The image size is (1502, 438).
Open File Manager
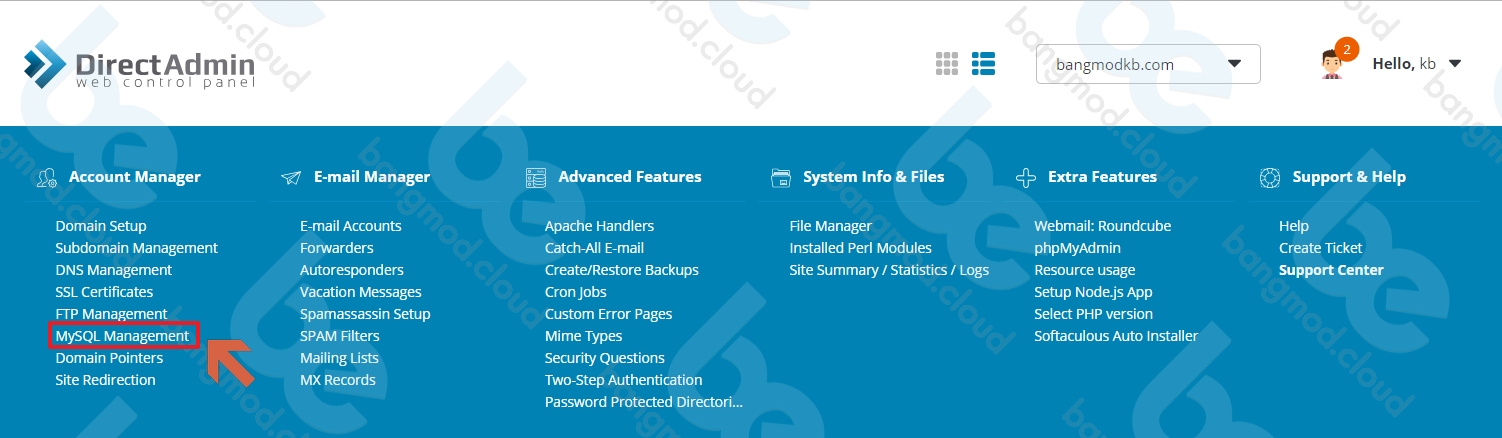(830, 226)
